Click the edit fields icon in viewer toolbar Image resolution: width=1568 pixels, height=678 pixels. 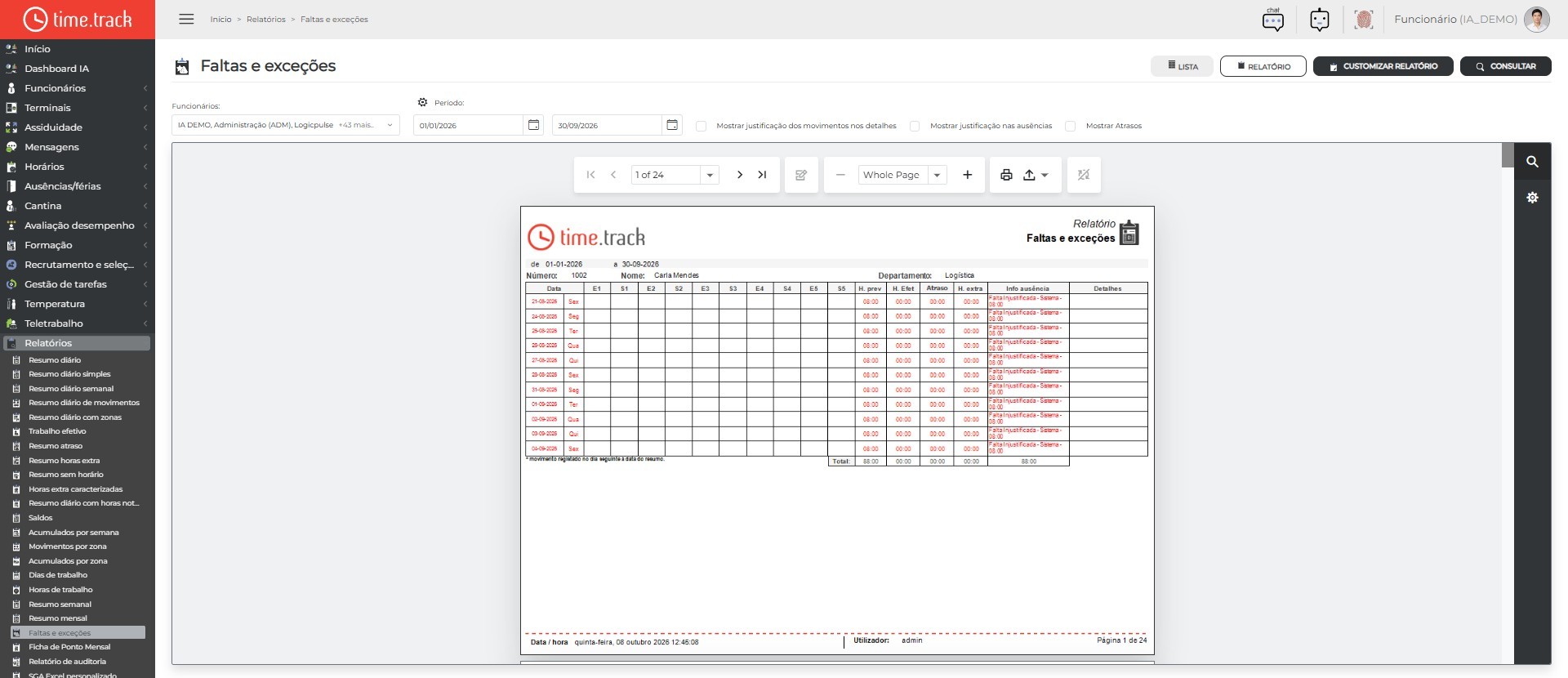[x=801, y=175]
